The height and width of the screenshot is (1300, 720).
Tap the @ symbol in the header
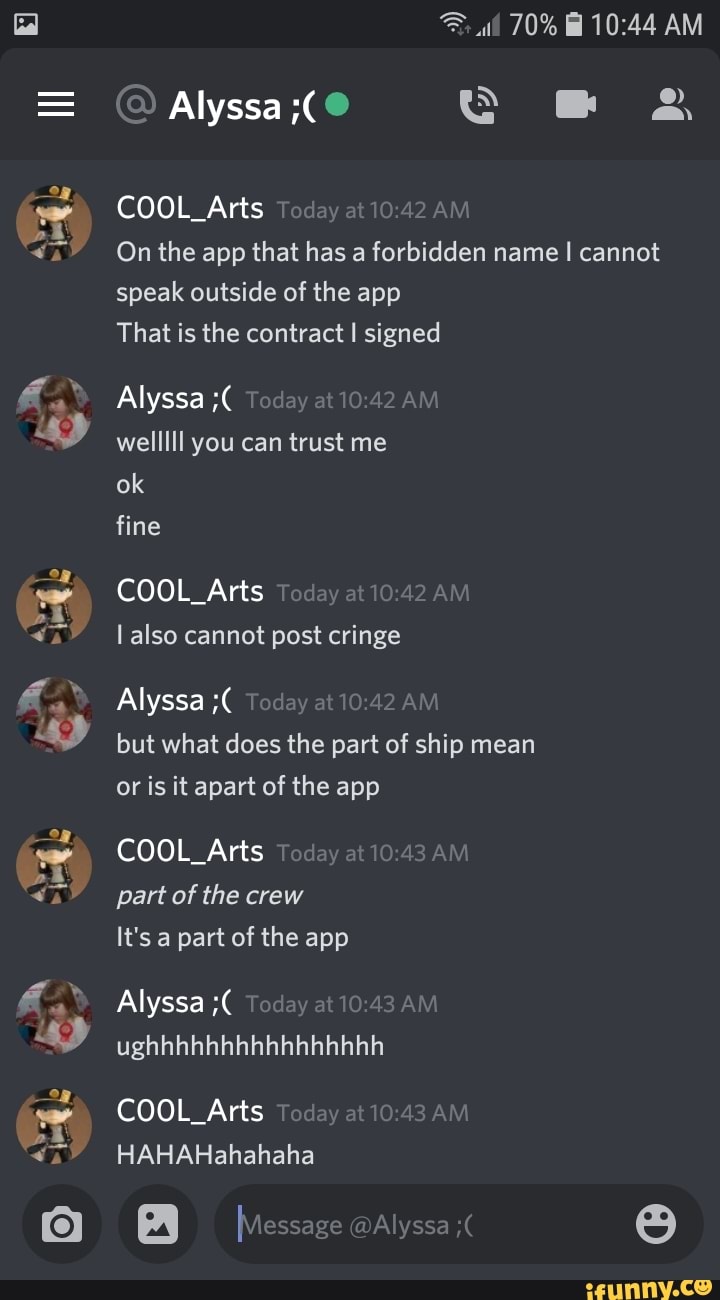[135, 104]
